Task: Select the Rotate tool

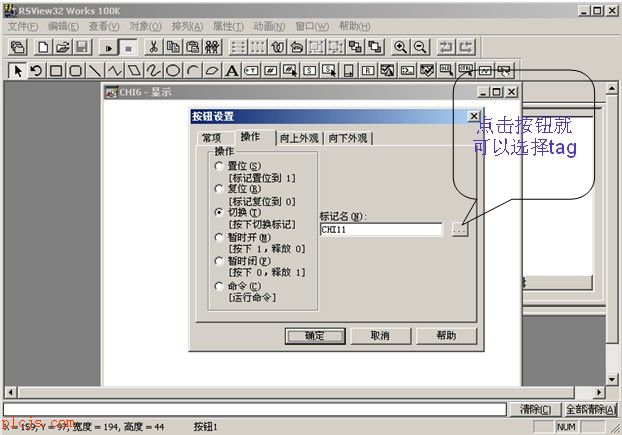Action: pos(36,71)
